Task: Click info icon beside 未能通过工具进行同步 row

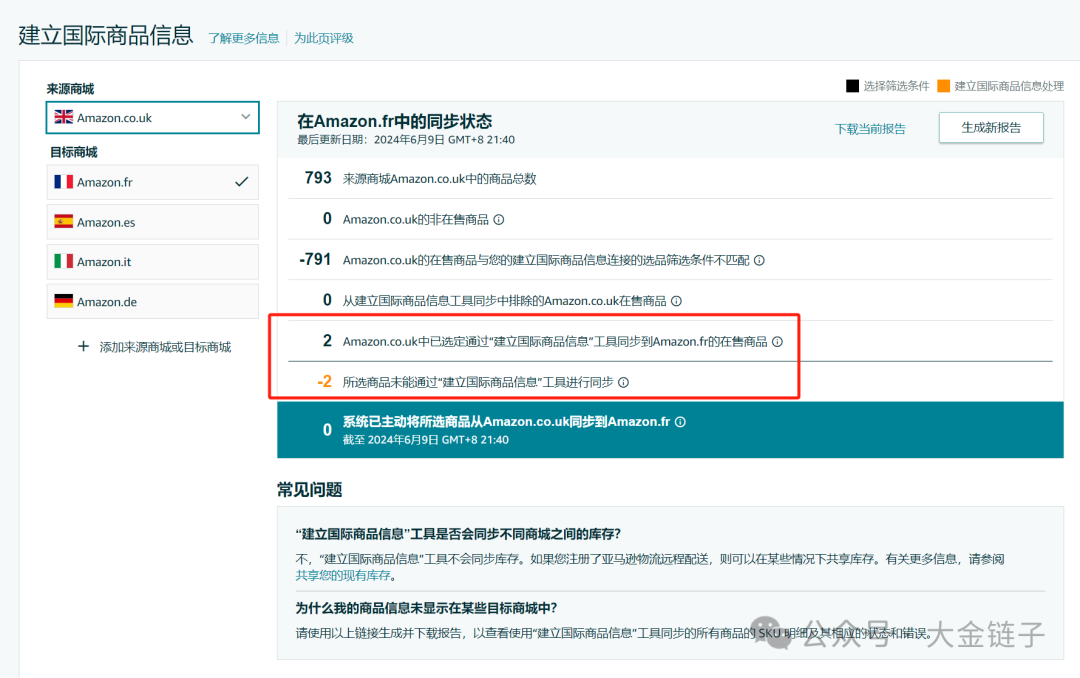Action: [x=623, y=382]
